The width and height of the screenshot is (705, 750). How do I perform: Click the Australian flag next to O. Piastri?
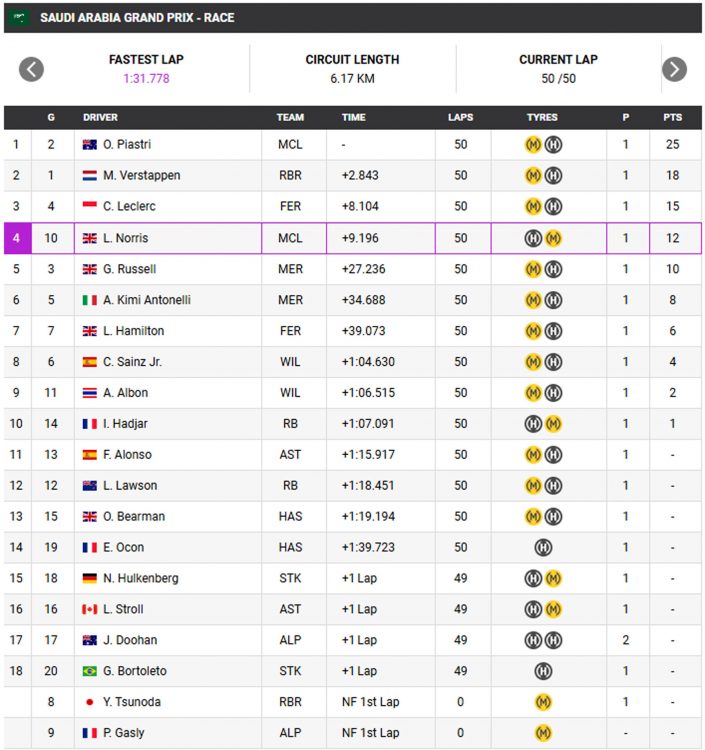[x=89, y=144]
